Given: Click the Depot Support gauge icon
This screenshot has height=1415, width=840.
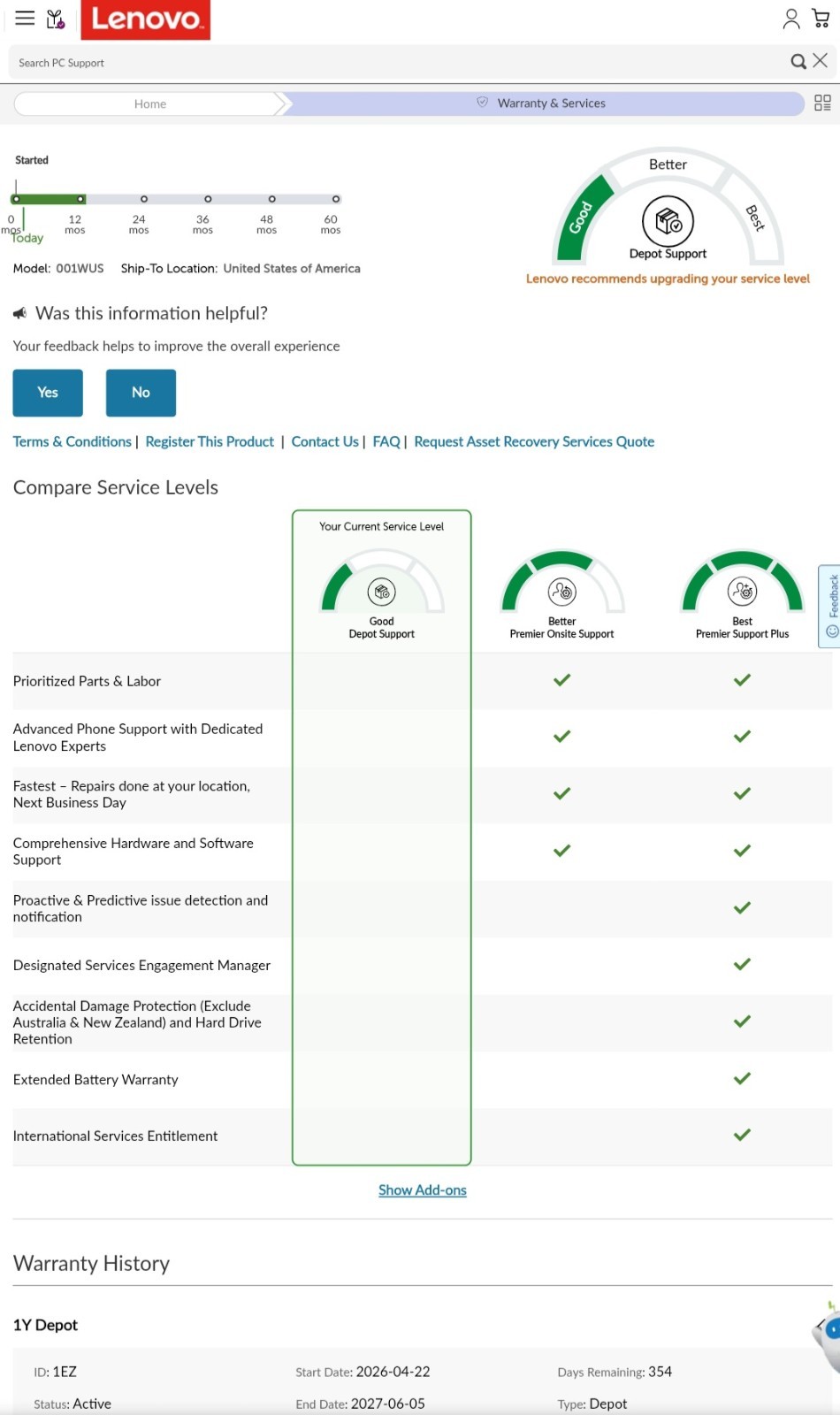Looking at the screenshot, I should tap(668, 221).
